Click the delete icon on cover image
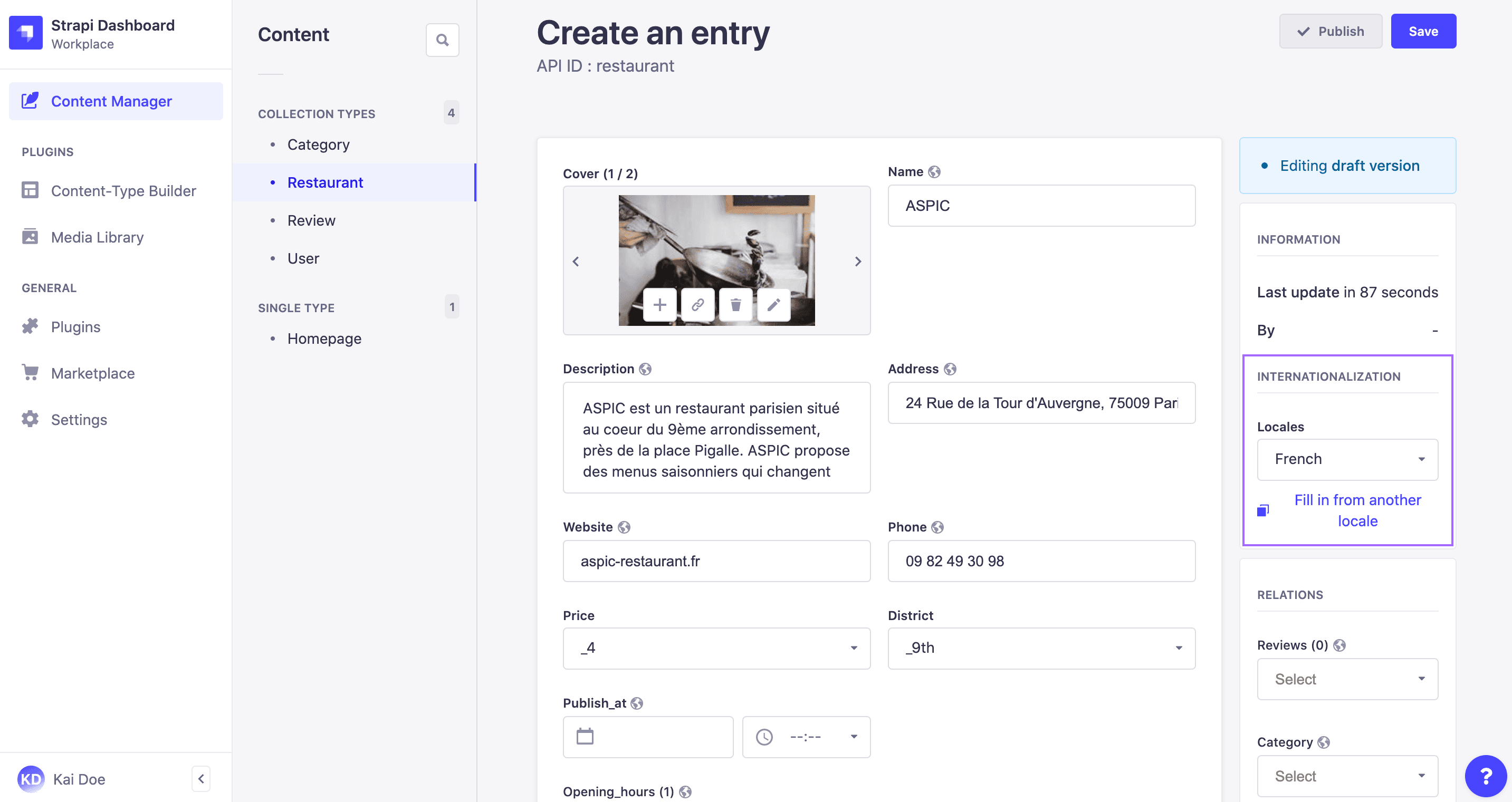1512x802 pixels. pyautogui.click(x=735, y=305)
